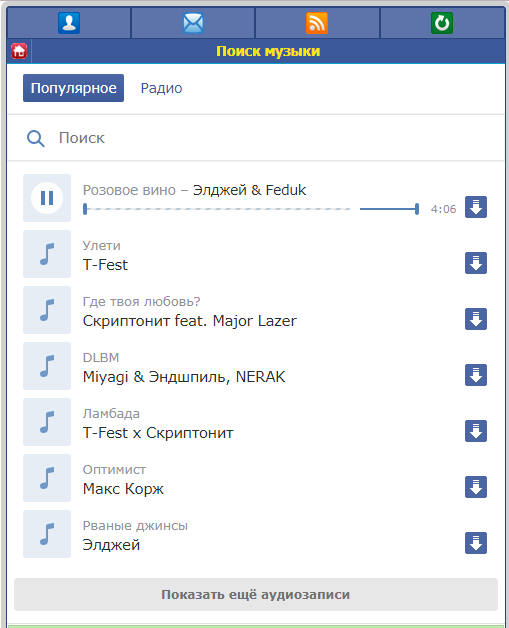
Task: Go to home via red house icon
Action: coord(19,51)
